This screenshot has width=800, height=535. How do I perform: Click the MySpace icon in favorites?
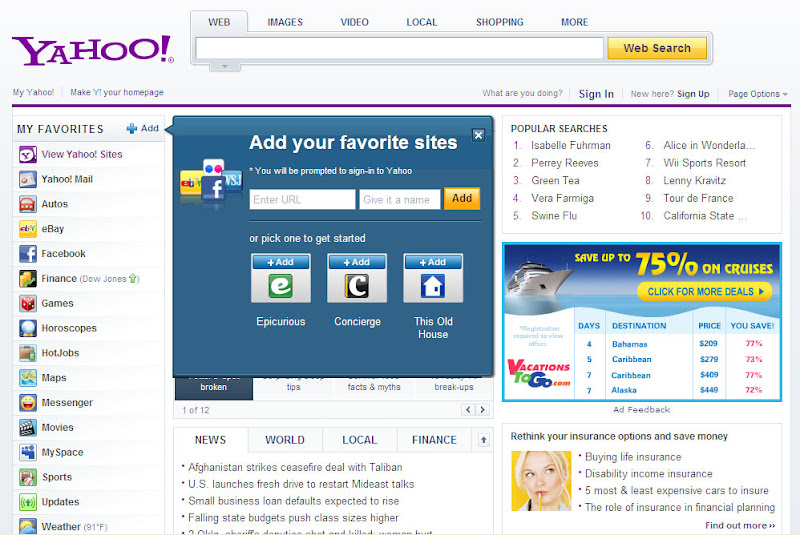tap(28, 452)
